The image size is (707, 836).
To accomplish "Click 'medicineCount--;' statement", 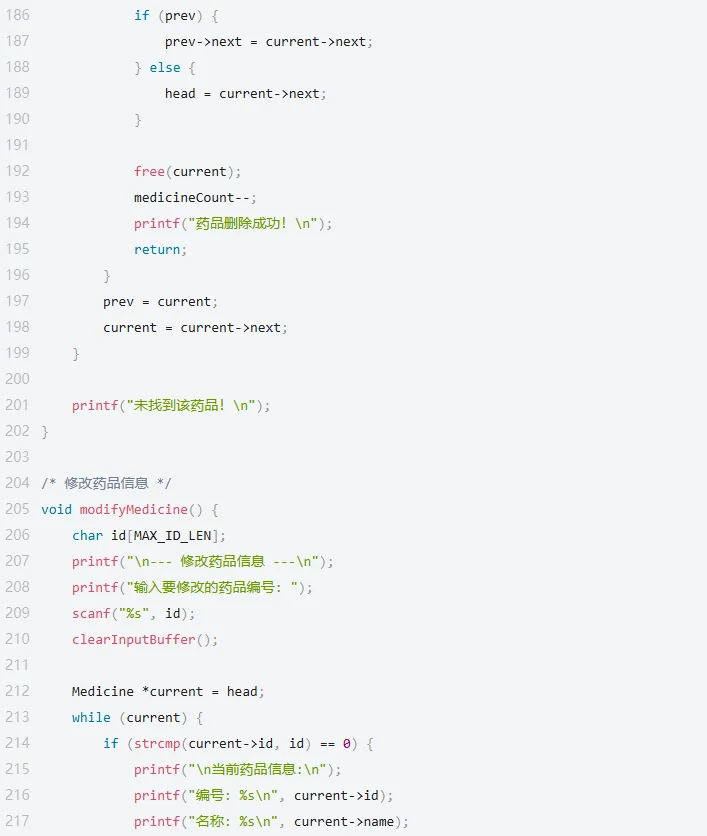I will coord(195,198).
